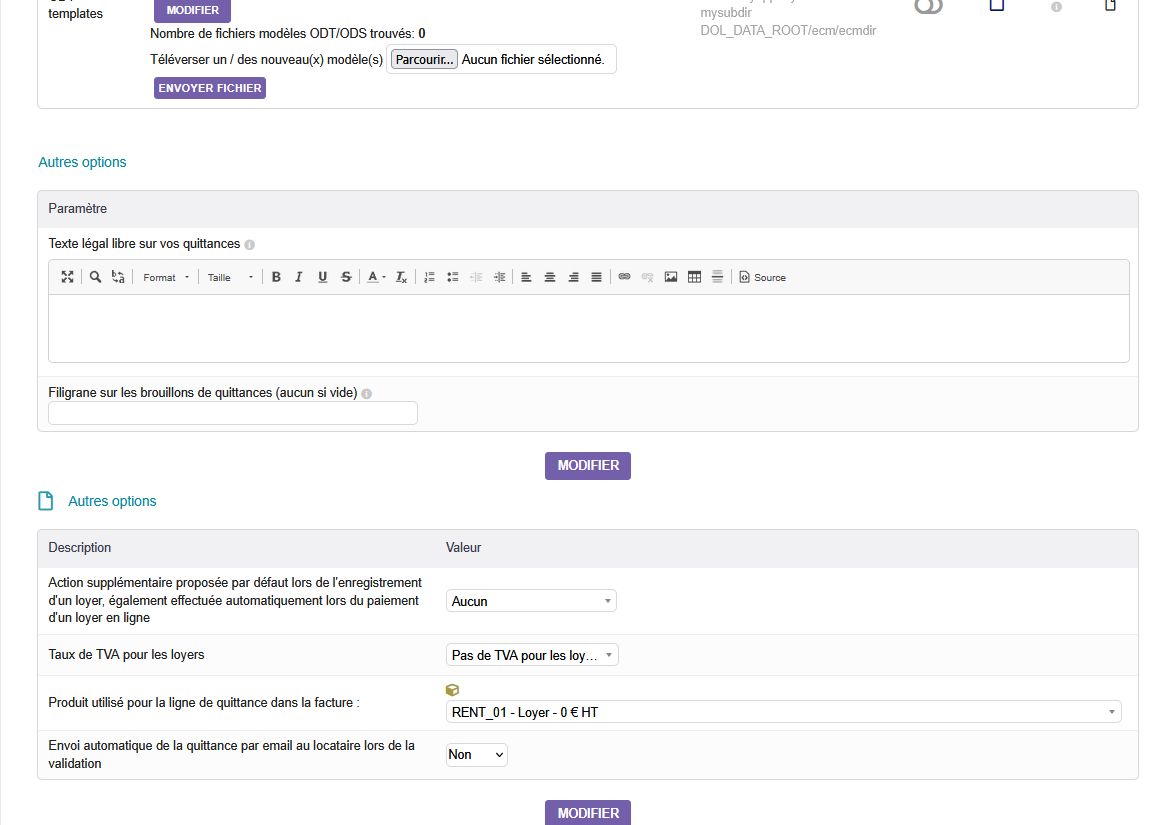Viewport: 1164px width, 825px height.
Task: Open the text color picker
Action: pos(376,277)
